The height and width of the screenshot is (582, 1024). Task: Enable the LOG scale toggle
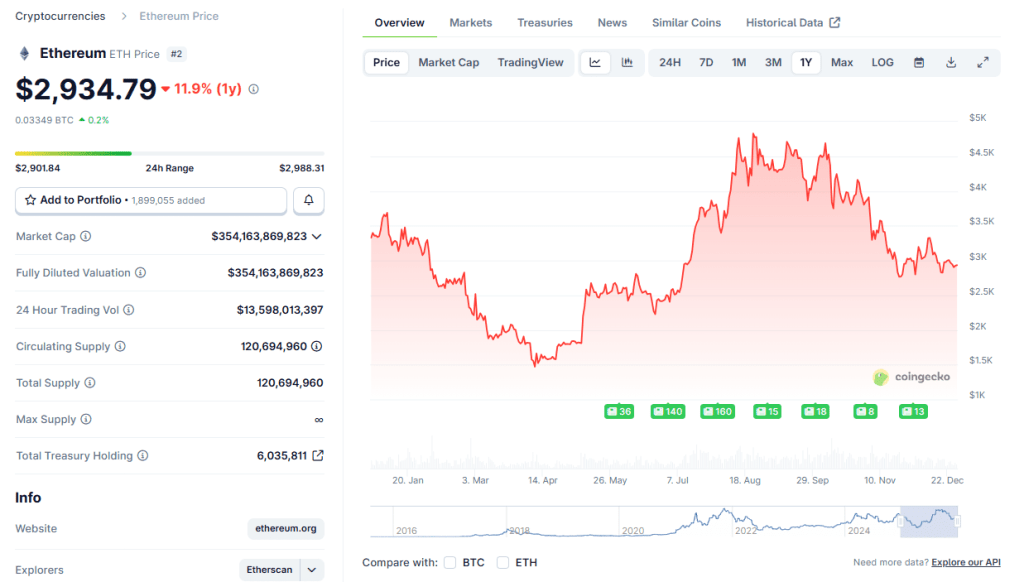click(882, 62)
